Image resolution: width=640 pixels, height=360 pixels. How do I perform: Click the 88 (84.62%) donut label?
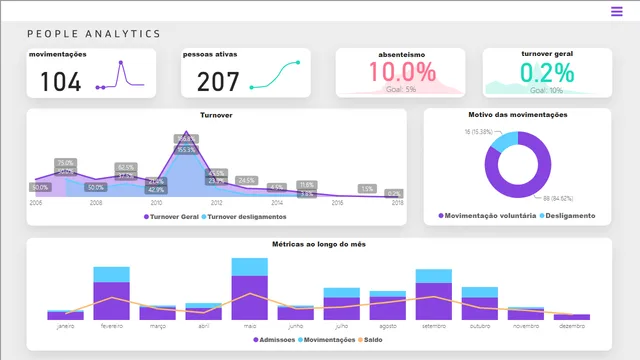[558, 198]
